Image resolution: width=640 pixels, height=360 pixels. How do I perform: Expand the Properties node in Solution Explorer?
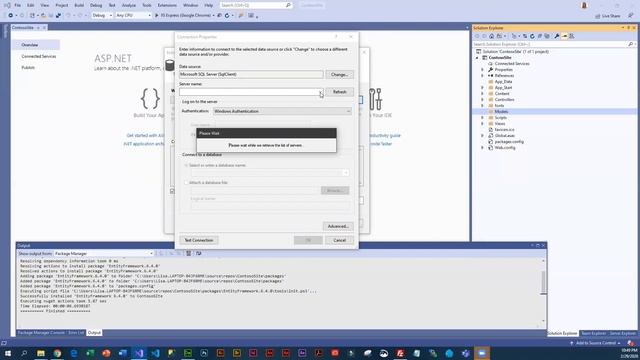coord(482,70)
